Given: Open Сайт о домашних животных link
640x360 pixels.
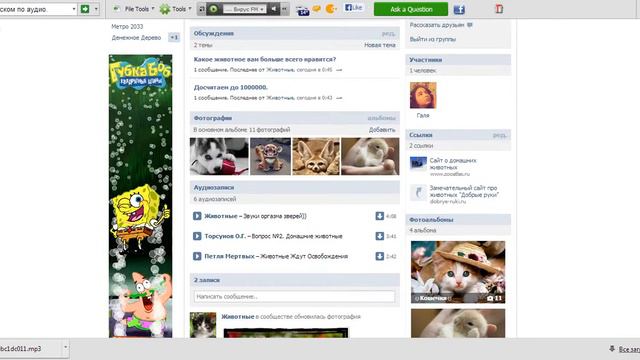Looking at the screenshot, I should point(453,164).
